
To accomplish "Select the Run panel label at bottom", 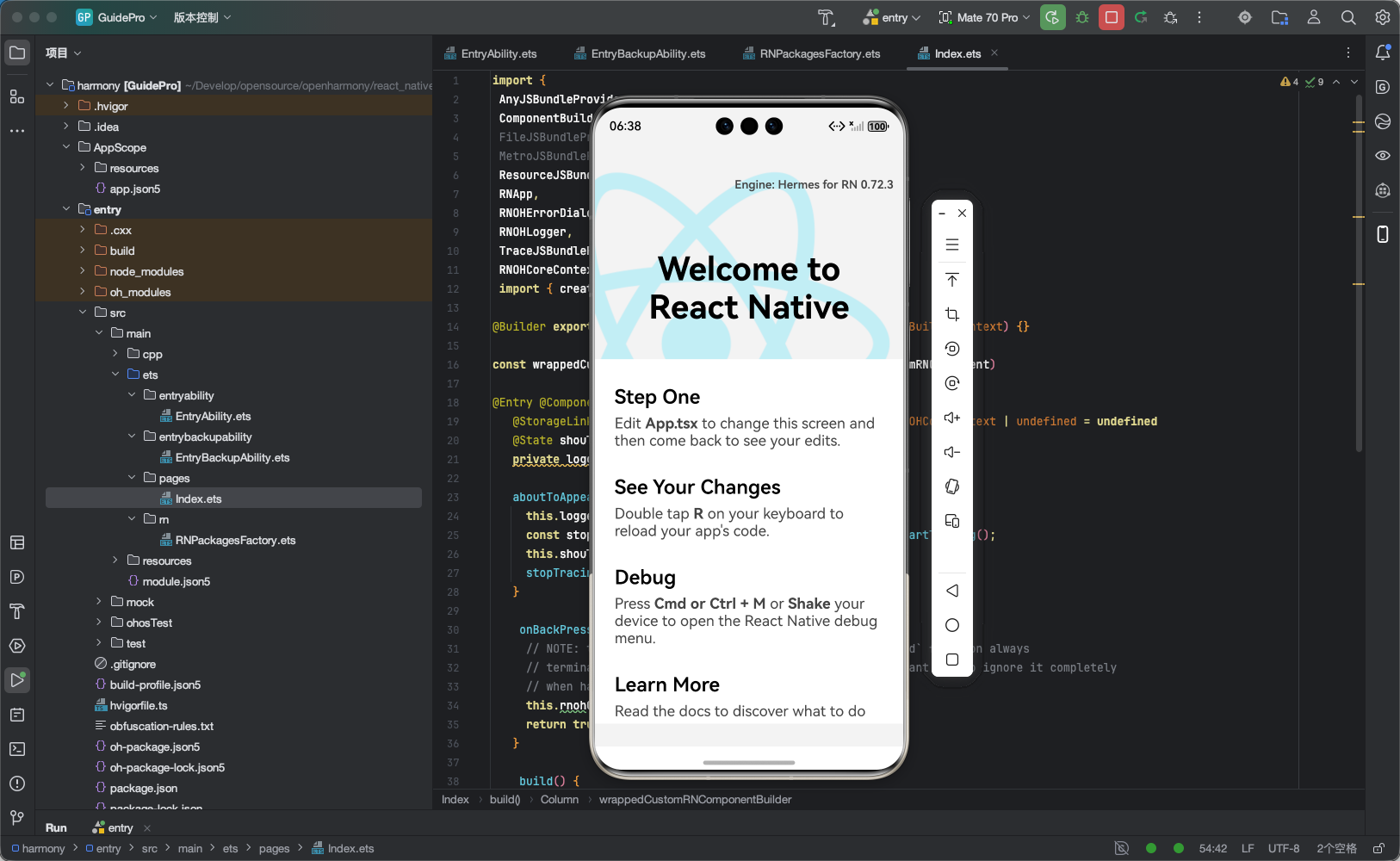I will (x=56, y=827).
